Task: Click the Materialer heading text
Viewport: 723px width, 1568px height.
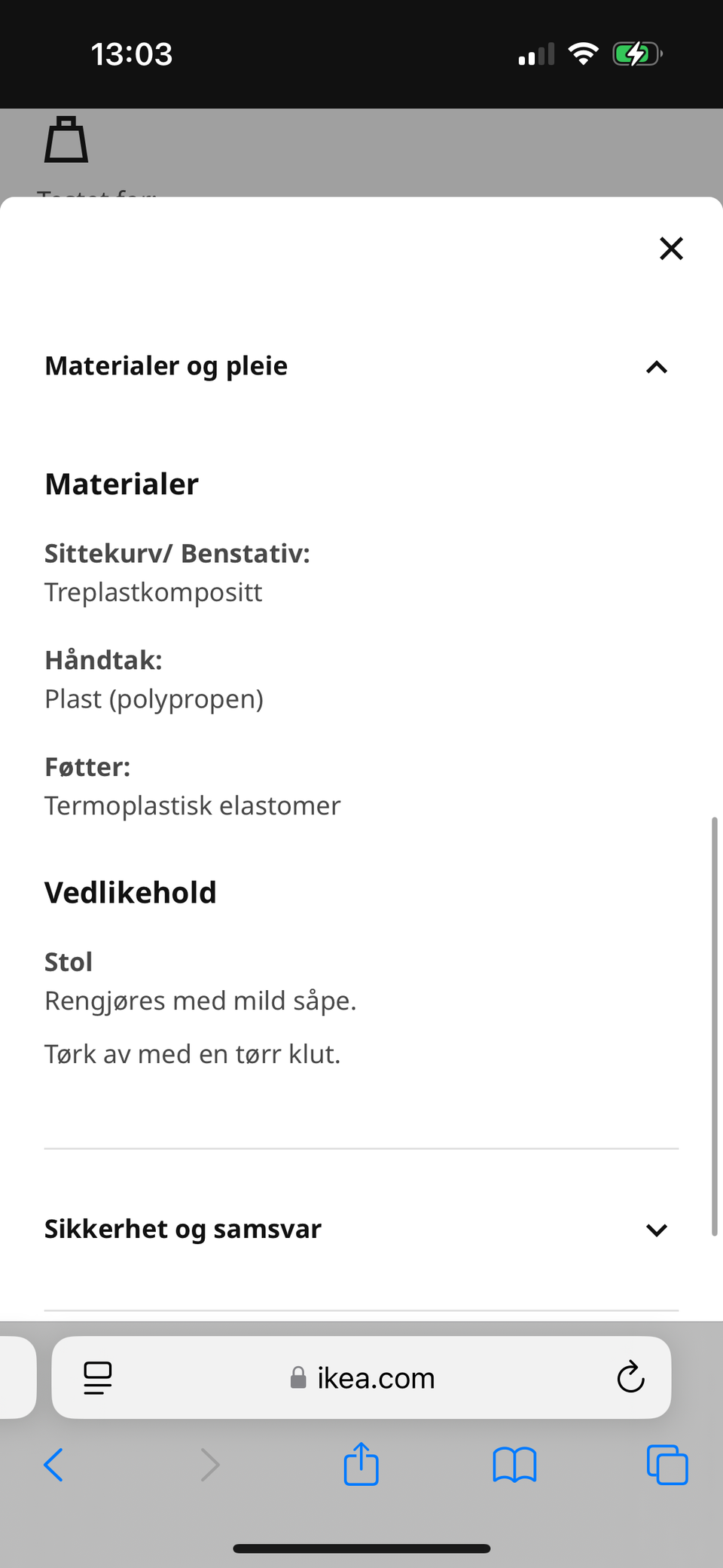Action: click(x=121, y=484)
